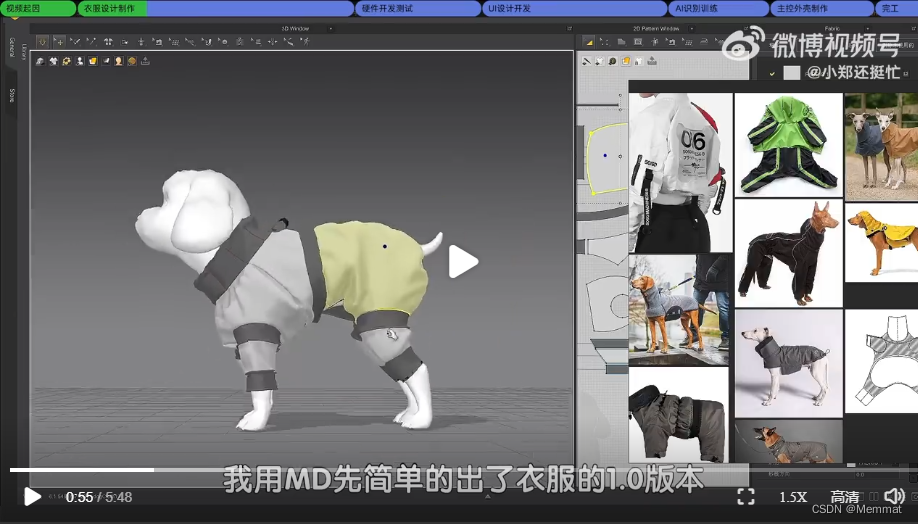Image resolution: width=918 pixels, height=524 pixels.
Task: Open the dark olive dog overalls image
Action: point(679,415)
